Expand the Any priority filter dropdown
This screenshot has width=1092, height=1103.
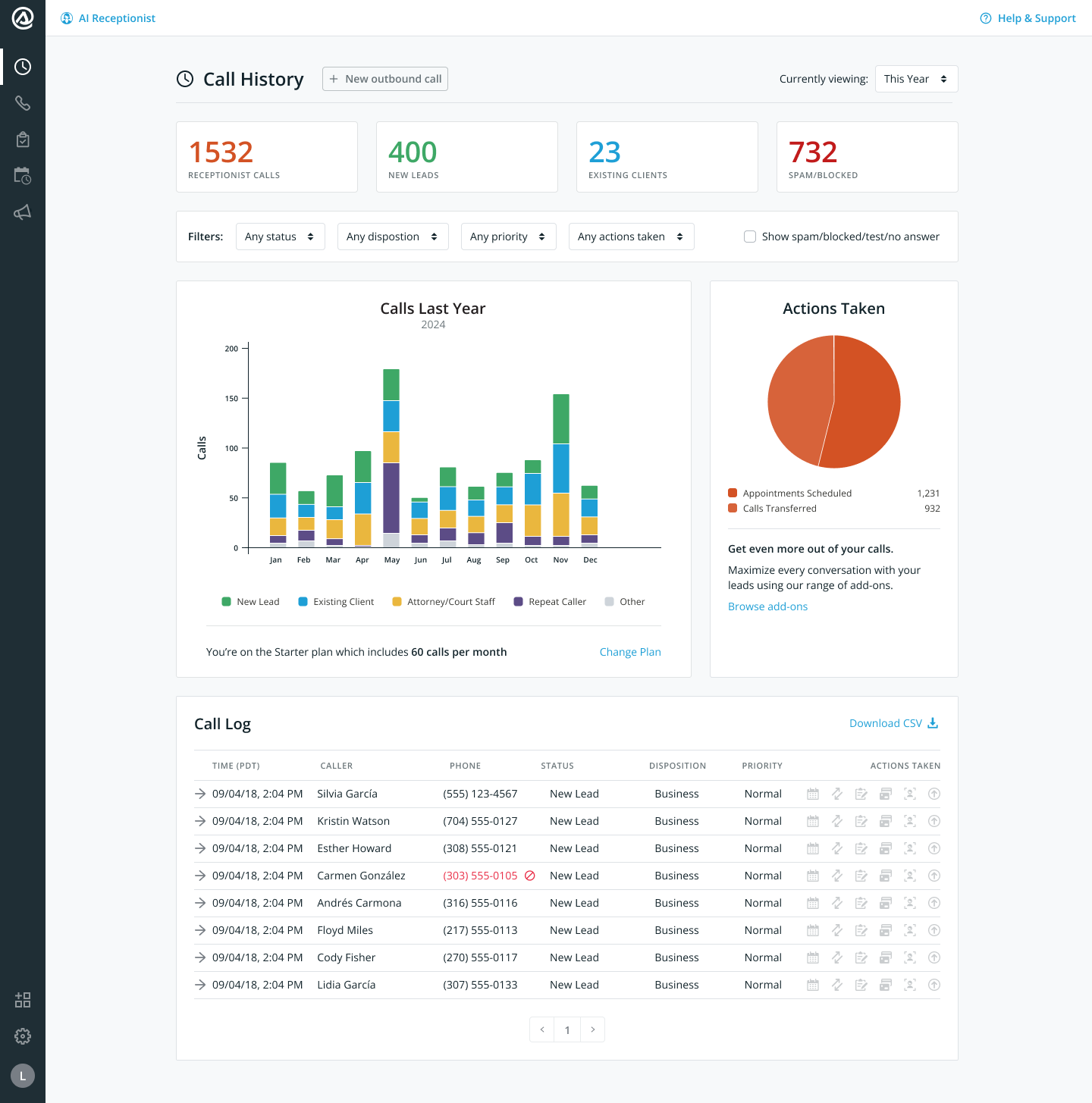[508, 237]
